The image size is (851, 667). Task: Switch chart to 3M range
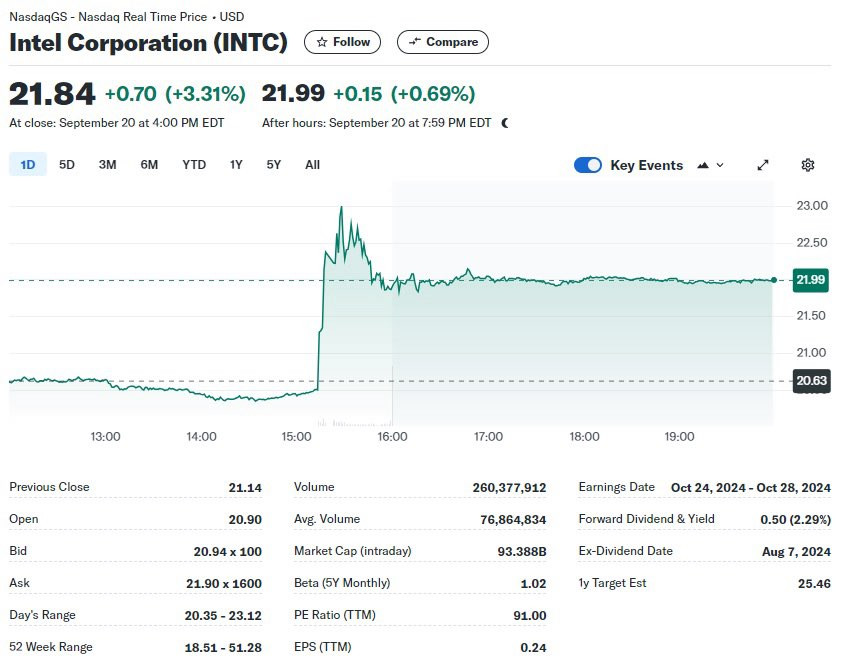(107, 164)
